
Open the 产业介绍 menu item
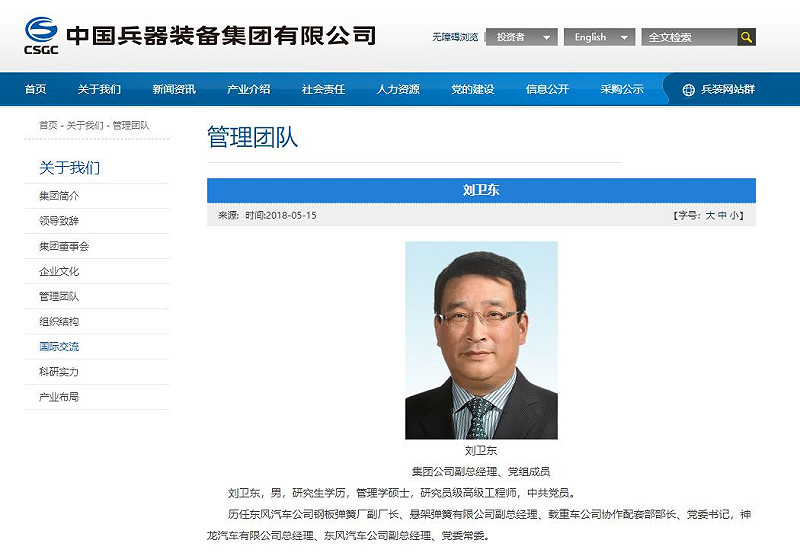(248, 89)
